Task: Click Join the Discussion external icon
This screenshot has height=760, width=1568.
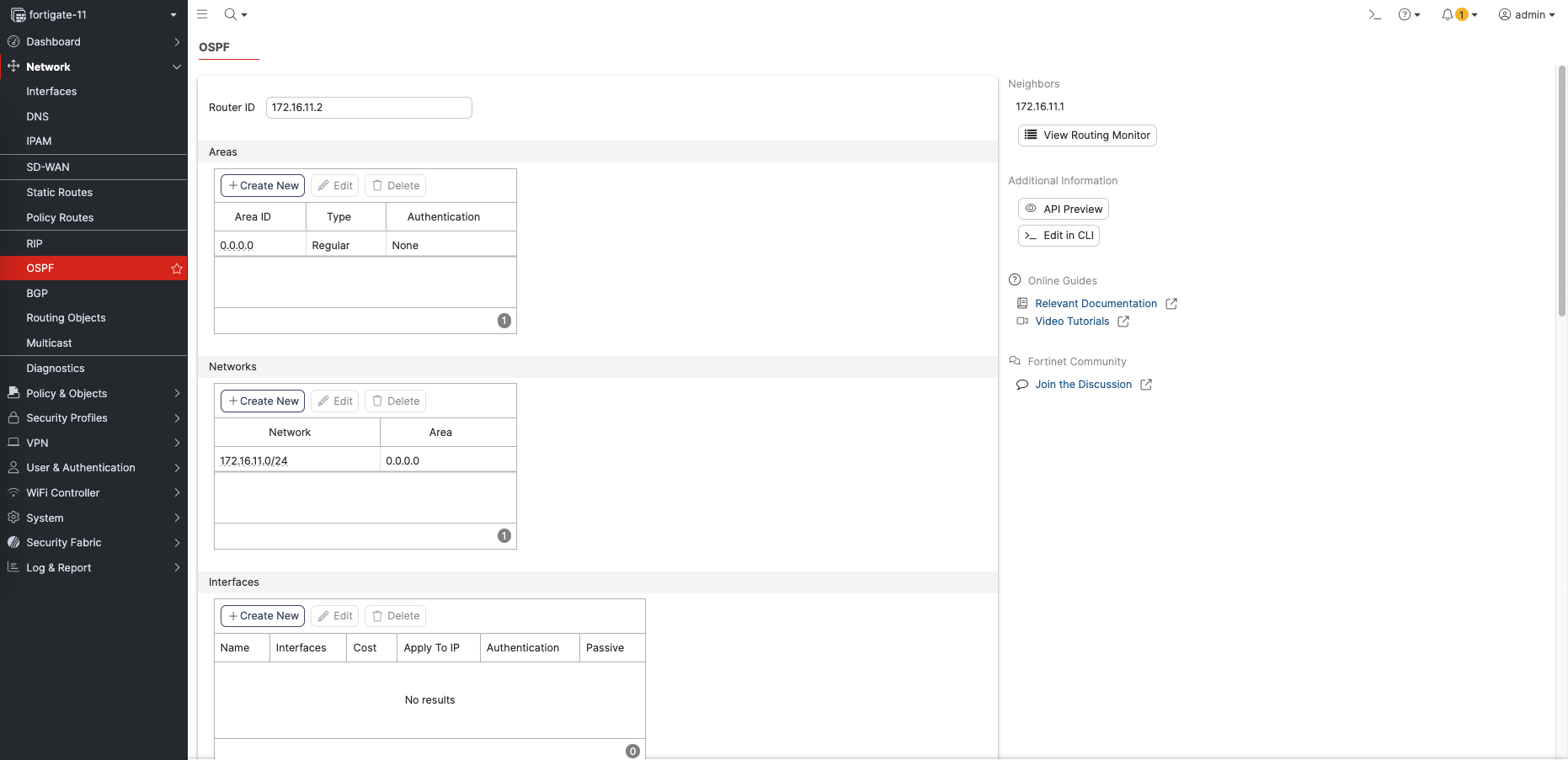Action: [x=1146, y=385]
